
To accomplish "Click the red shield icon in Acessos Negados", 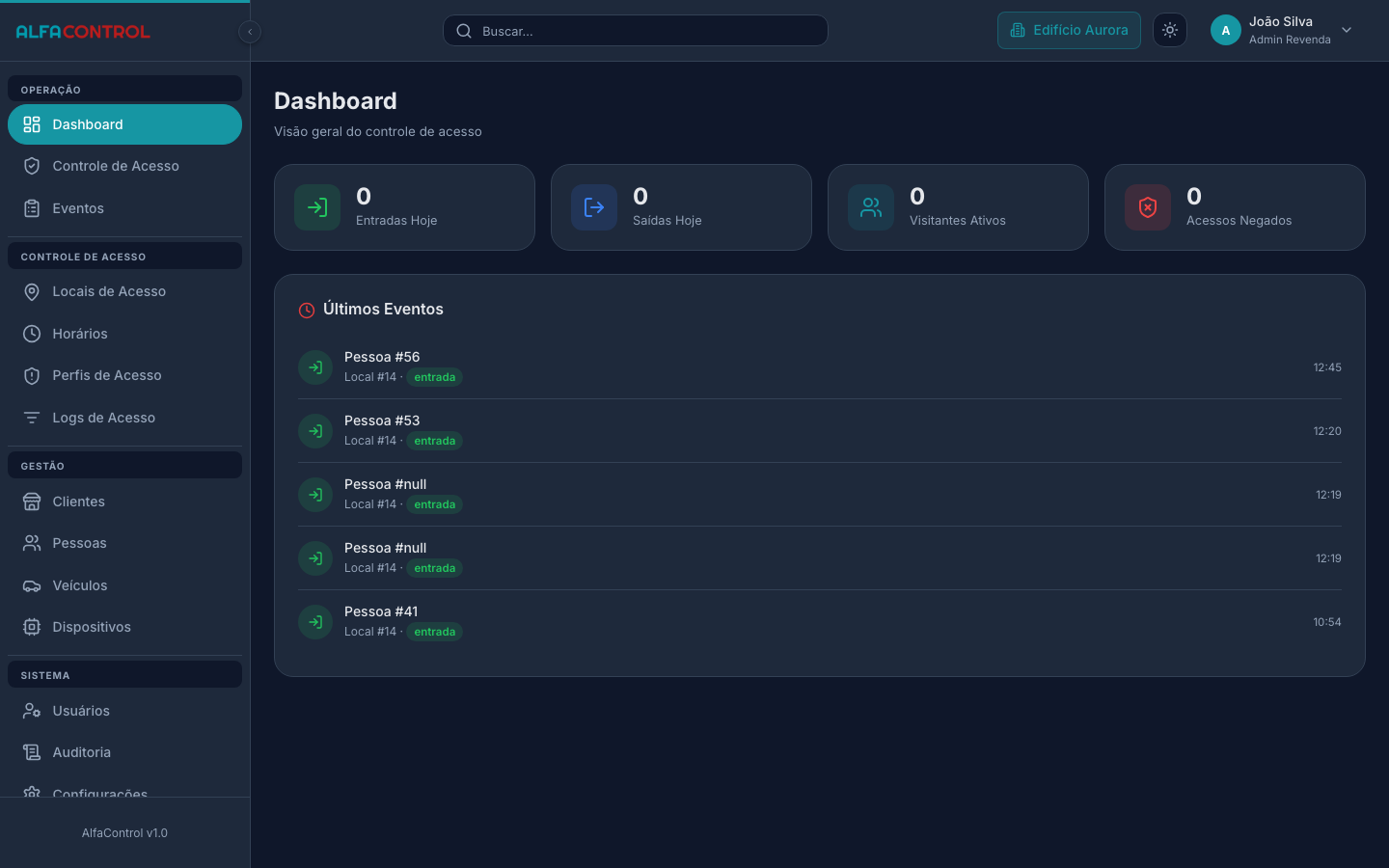I will point(1148,207).
